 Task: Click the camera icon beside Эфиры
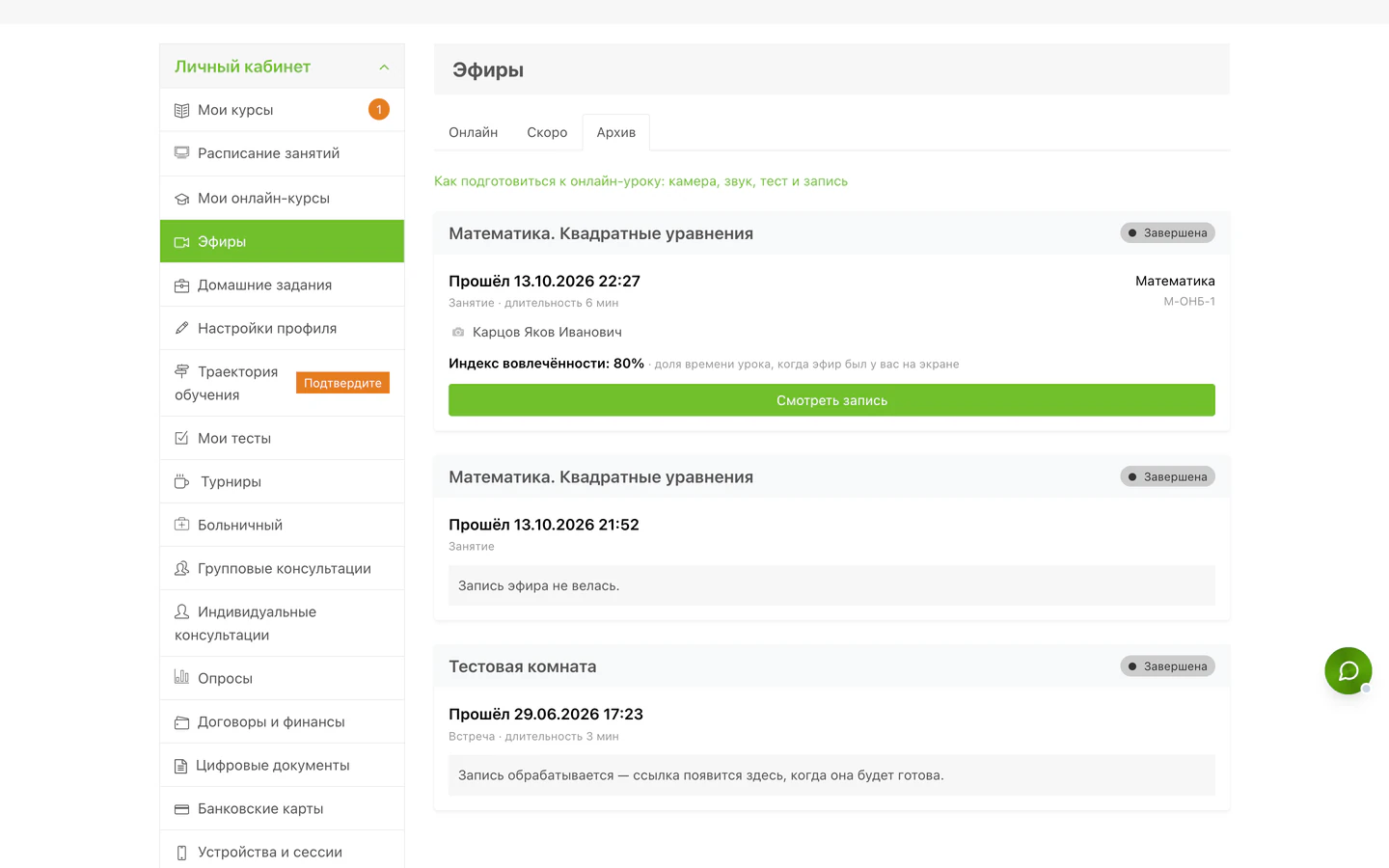[181, 242]
